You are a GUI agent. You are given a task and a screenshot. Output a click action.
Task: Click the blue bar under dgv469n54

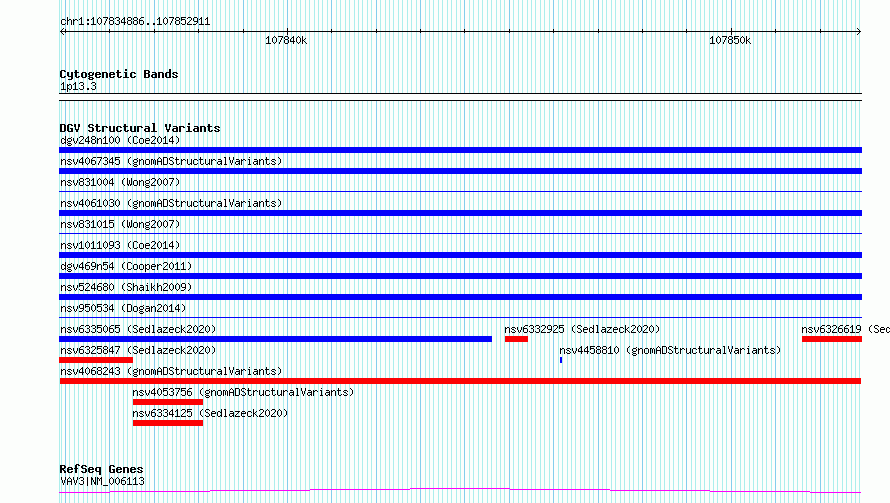(x=460, y=276)
